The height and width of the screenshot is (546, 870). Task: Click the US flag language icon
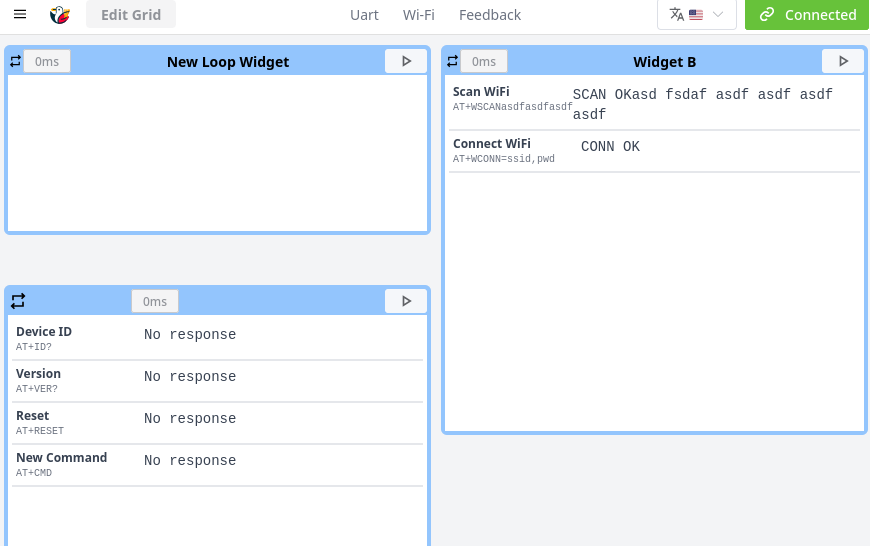[696, 15]
